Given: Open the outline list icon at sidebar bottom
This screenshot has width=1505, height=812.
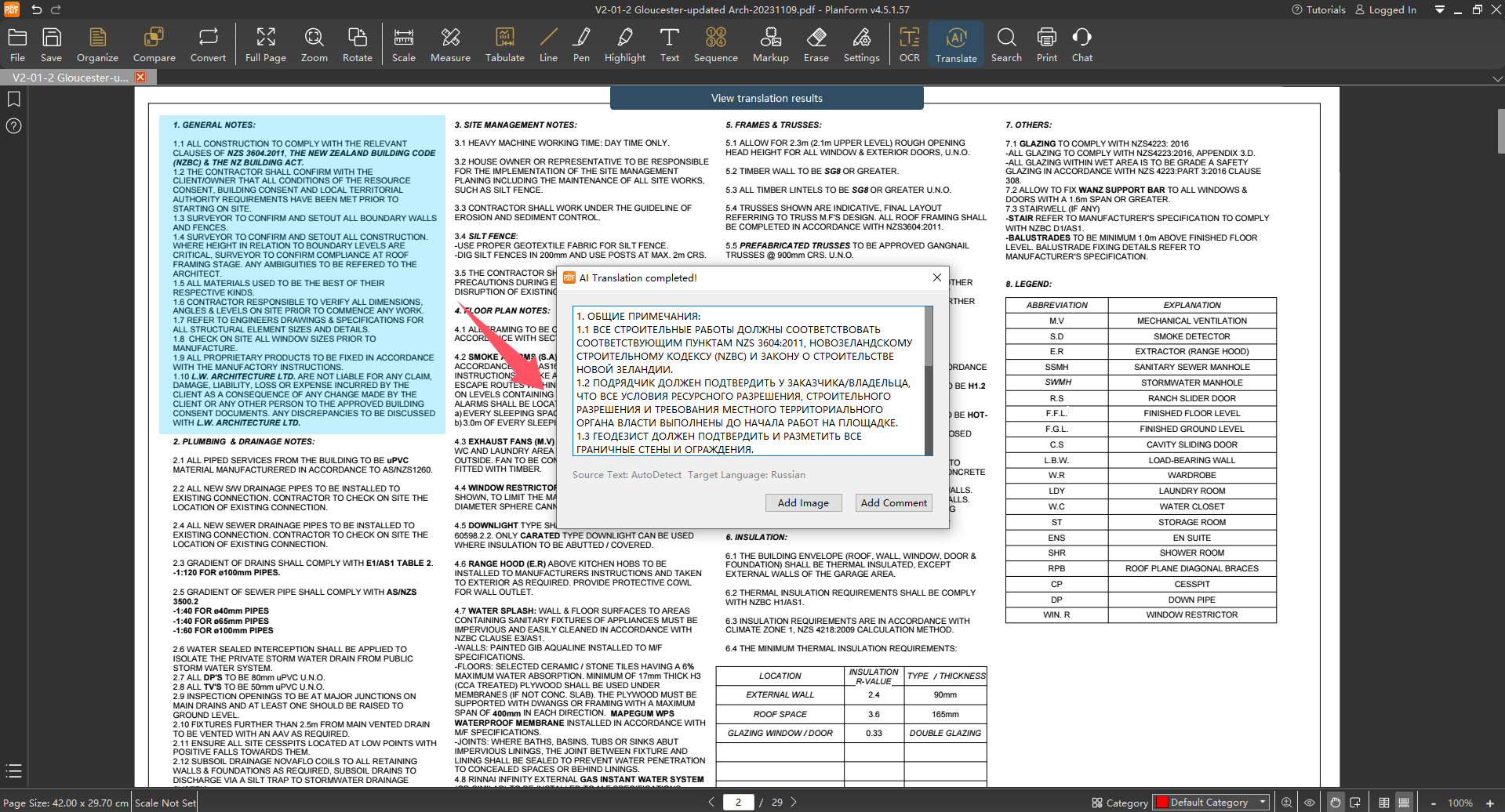Looking at the screenshot, I should tap(13, 770).
